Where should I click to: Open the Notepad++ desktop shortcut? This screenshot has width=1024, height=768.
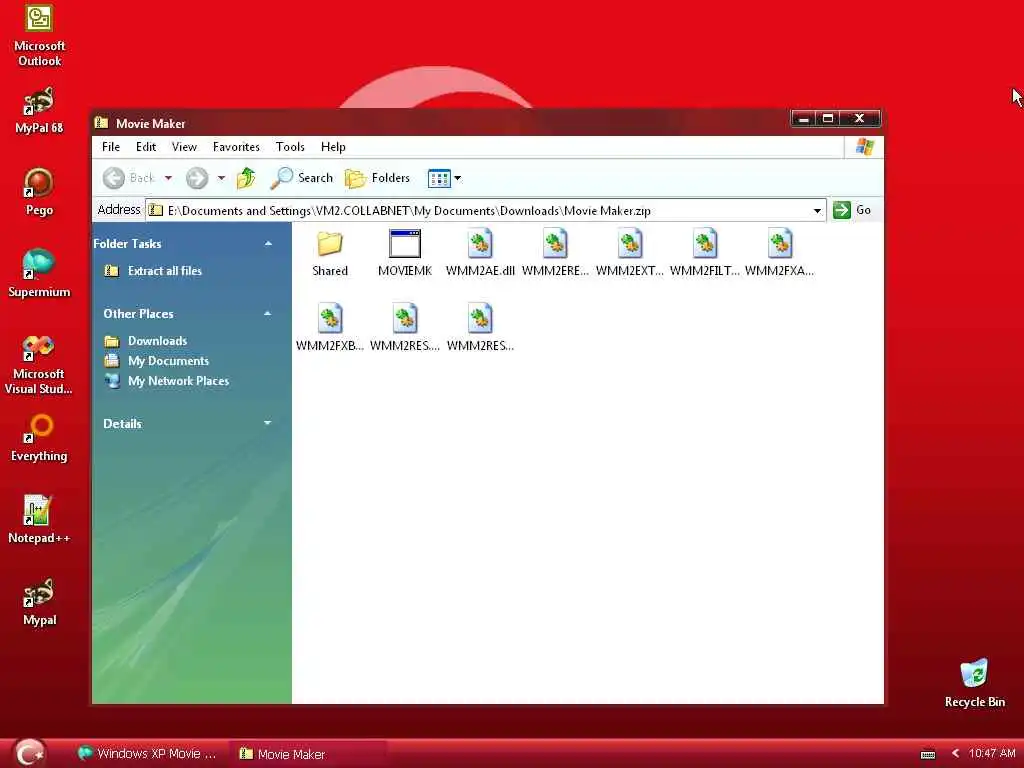point(39,520)
